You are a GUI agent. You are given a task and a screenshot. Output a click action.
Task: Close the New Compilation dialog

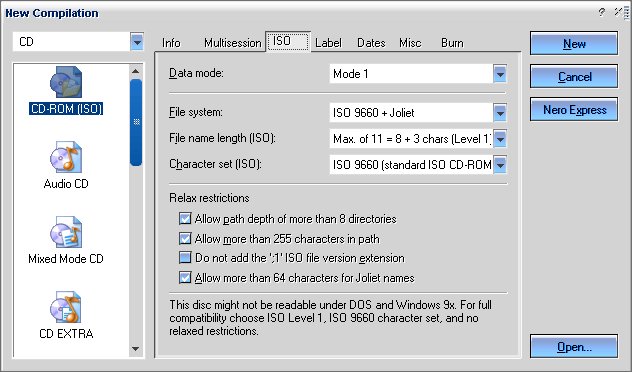click(617, 12)
